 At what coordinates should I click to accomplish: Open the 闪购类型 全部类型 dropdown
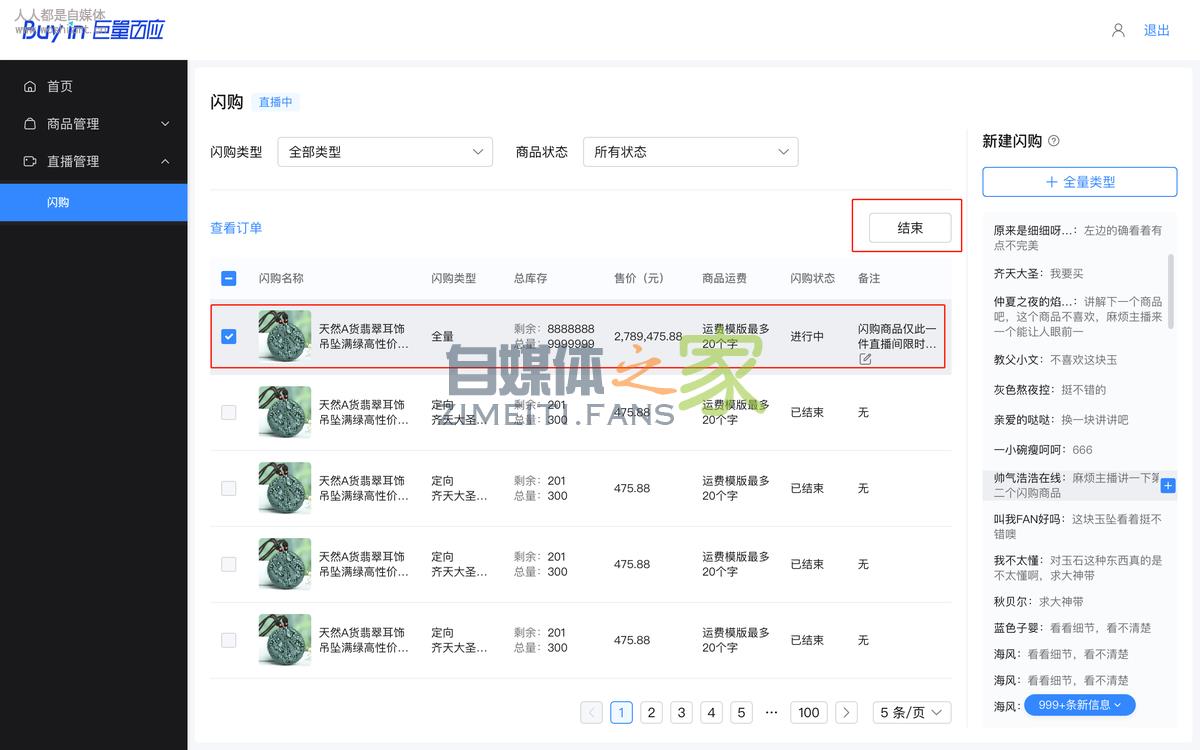(x=385, y=151)
